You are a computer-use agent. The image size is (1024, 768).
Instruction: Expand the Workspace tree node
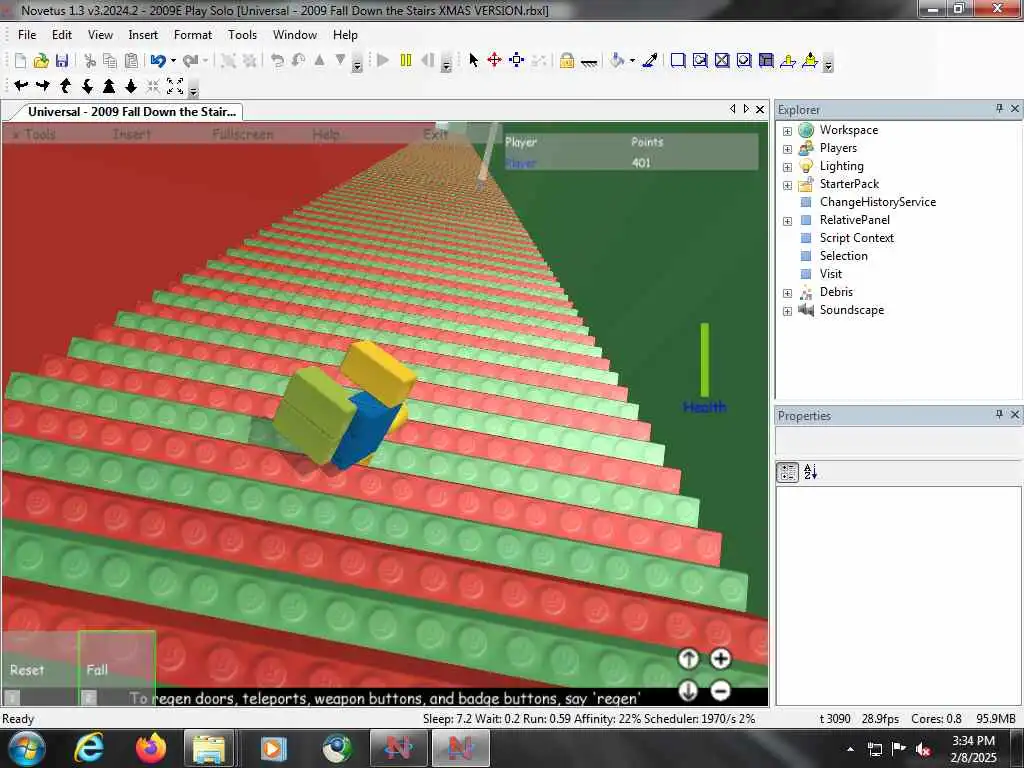[788, 131]
